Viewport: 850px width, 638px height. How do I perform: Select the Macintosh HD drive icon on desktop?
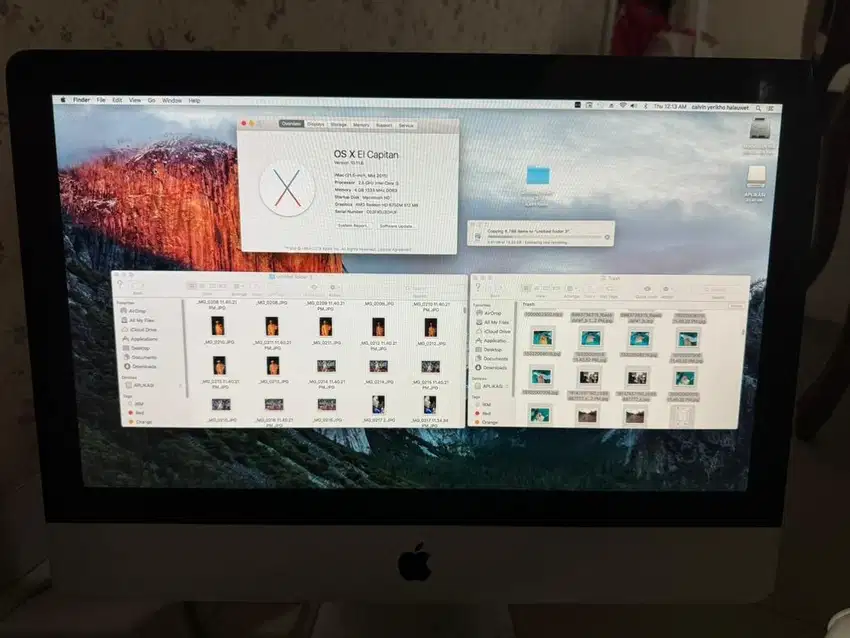(758, 128)
